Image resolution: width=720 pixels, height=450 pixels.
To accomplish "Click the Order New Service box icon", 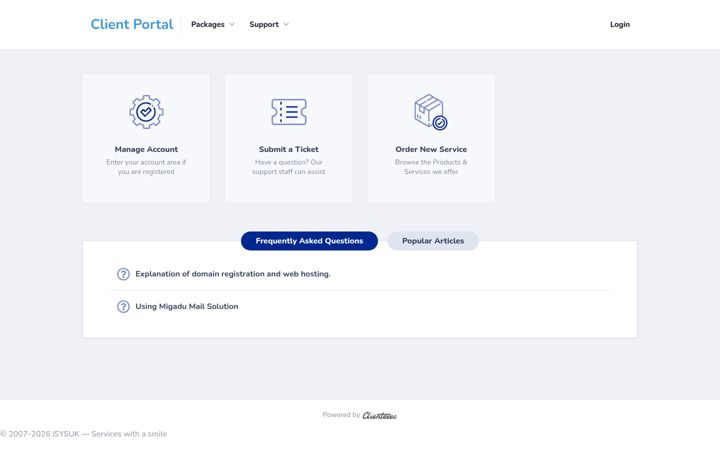I will click(x=431, y=112).
